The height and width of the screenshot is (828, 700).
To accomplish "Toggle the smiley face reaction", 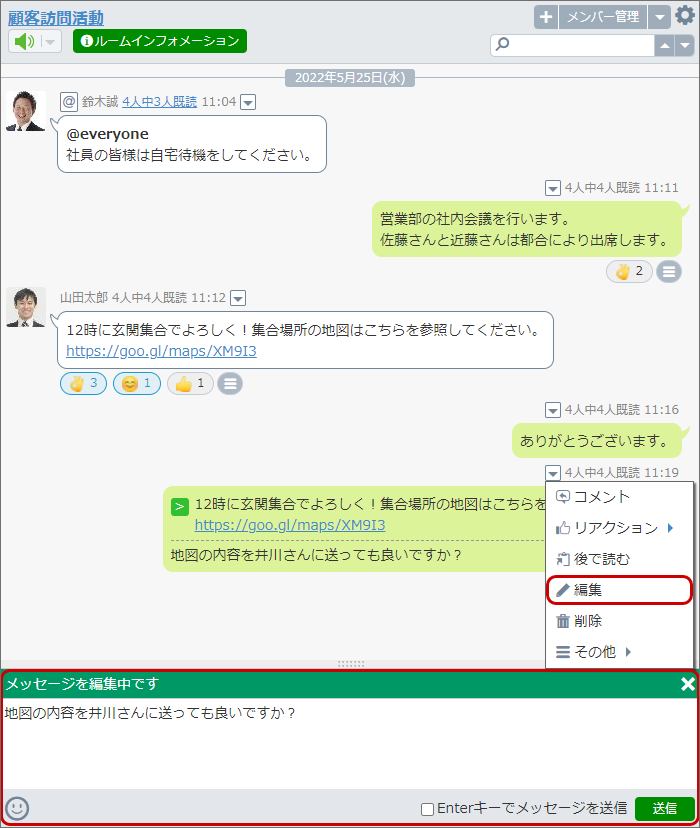I will click(x=137, y=383).
